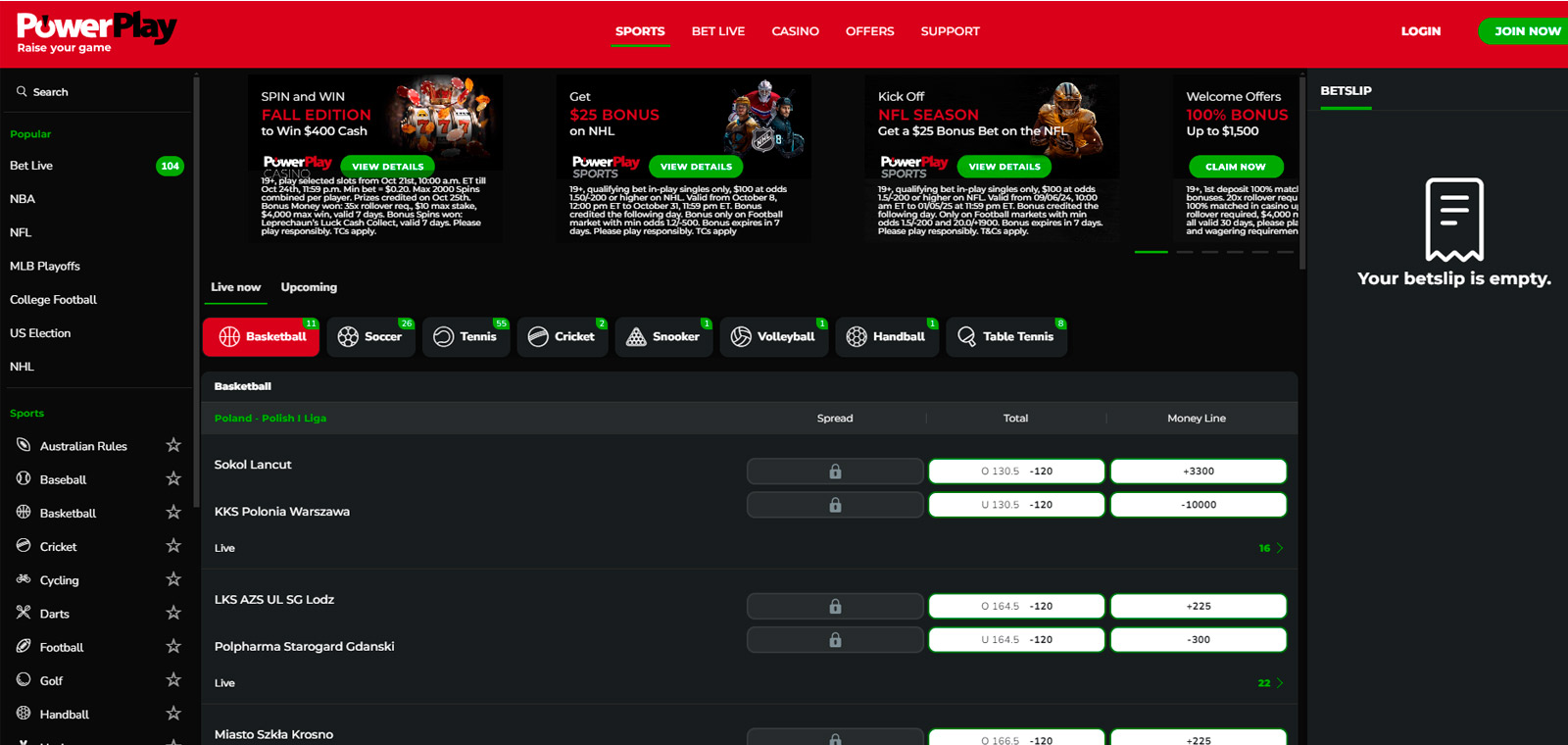Open OFFERS in top navigation
1568x745 pixels.
[870, 31]
